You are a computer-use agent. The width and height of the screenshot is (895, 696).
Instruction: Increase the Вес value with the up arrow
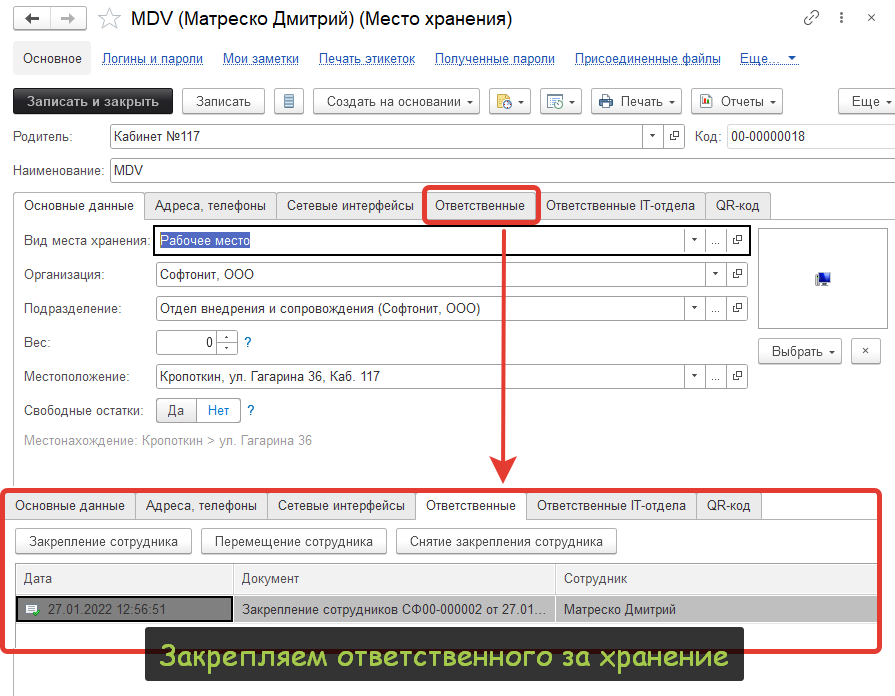[228, 337]
